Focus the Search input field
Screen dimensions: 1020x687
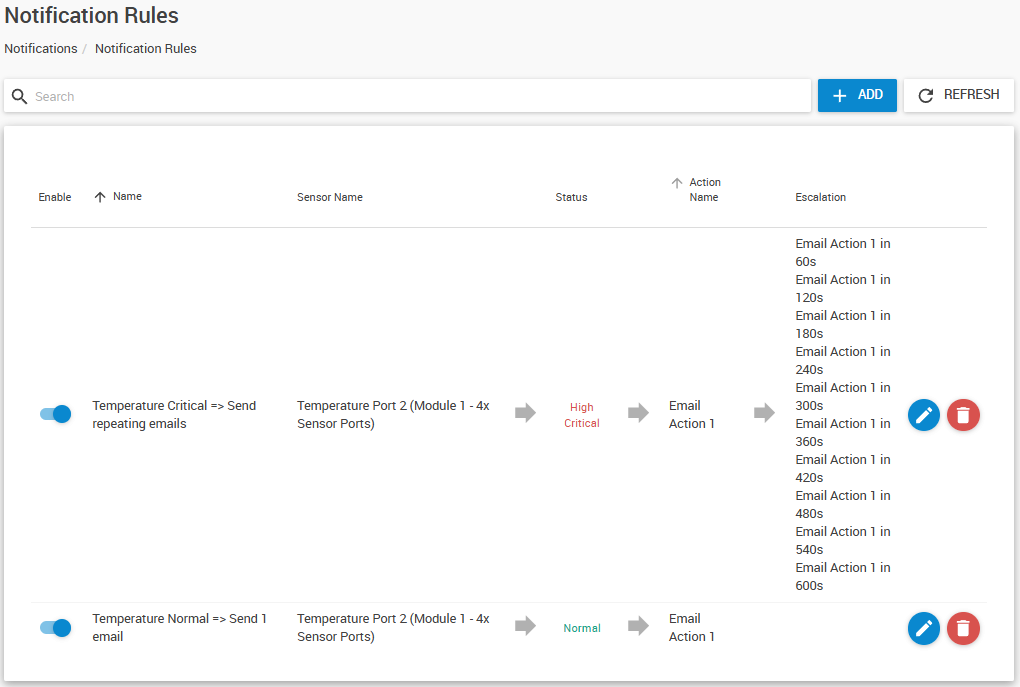420,97
